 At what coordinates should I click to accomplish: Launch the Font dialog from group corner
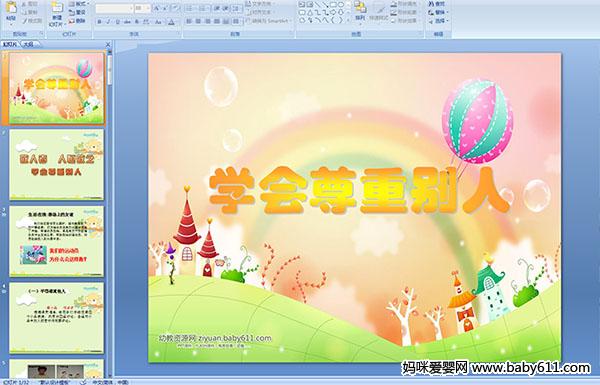(178, 34)
